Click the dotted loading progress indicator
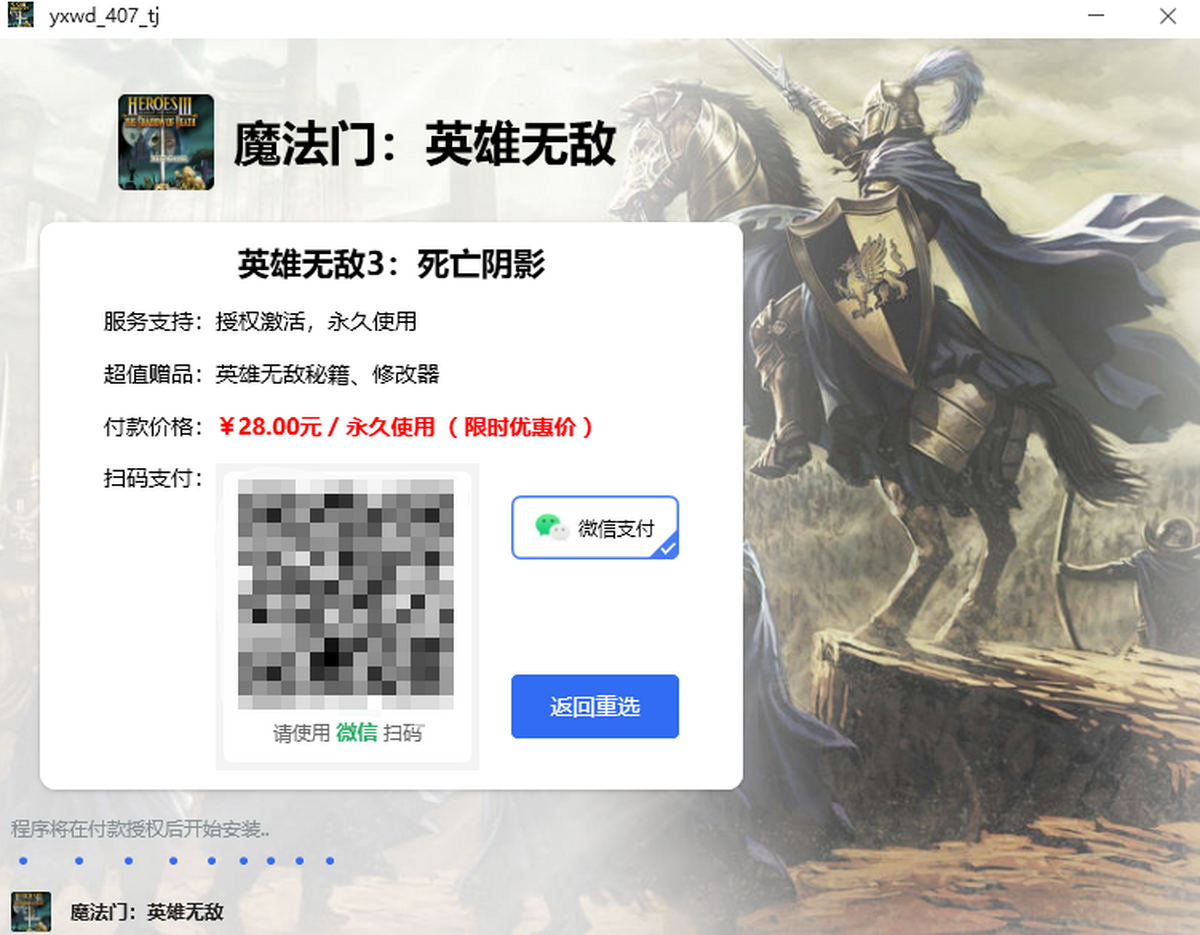This screenshot has height=935, width=1200. (x=176, y=860)
